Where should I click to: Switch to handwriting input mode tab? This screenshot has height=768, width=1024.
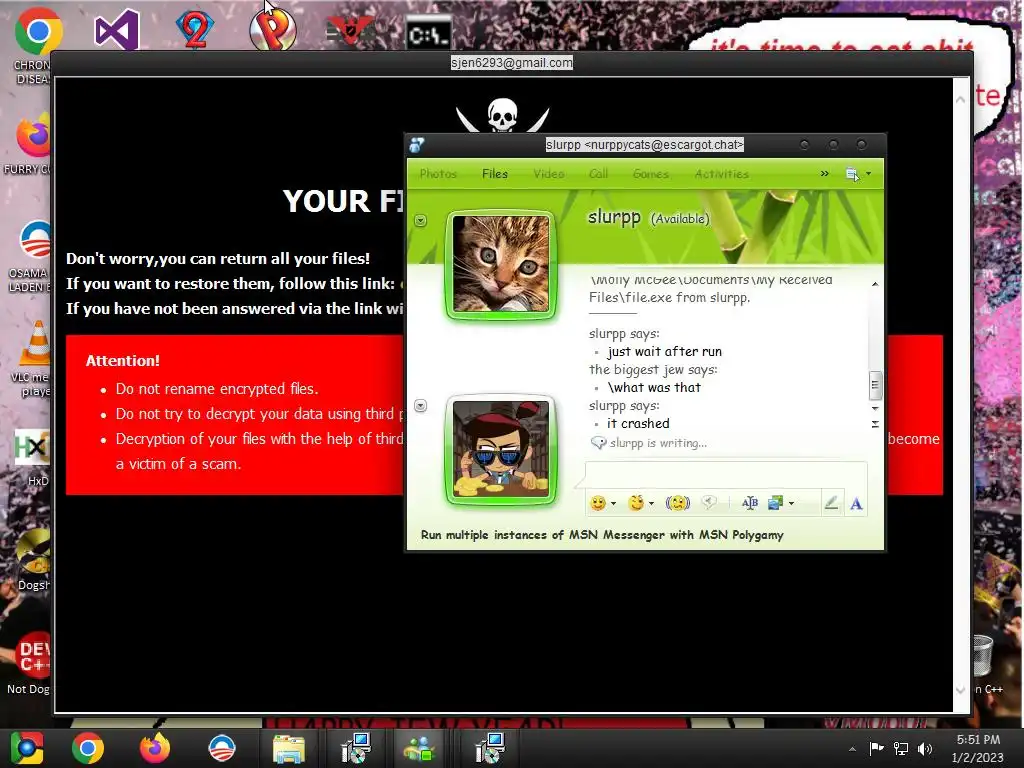(831, 502)
